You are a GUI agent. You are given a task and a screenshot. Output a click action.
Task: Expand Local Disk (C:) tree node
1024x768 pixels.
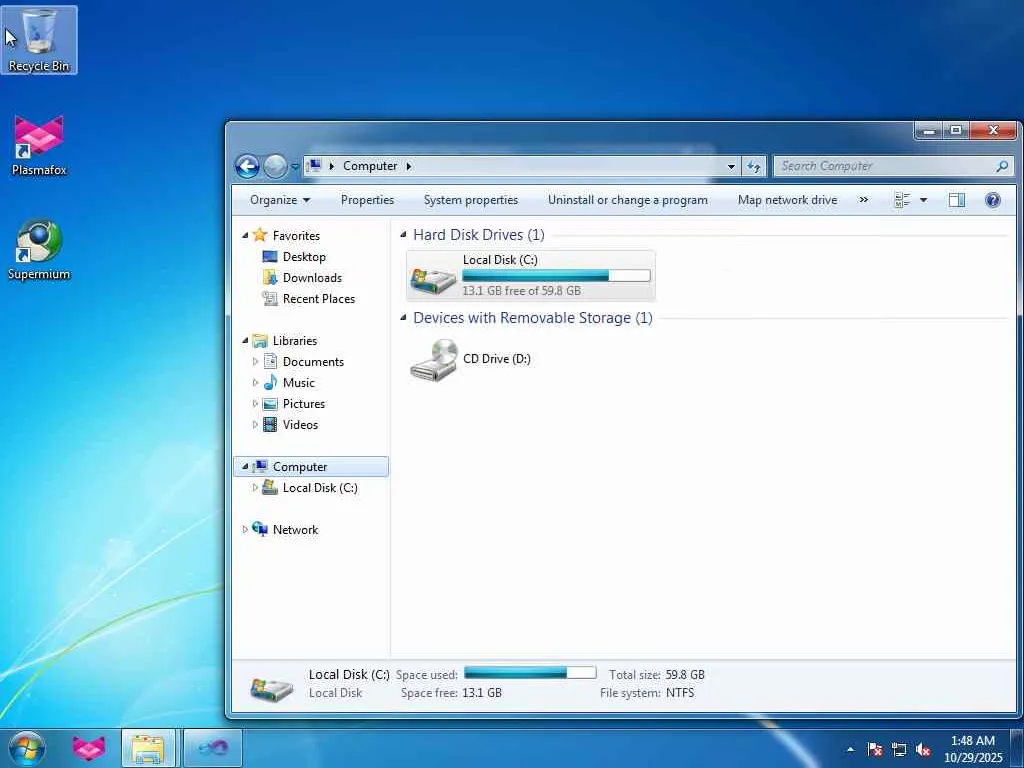pyautogui.click(x=255, y=488)
